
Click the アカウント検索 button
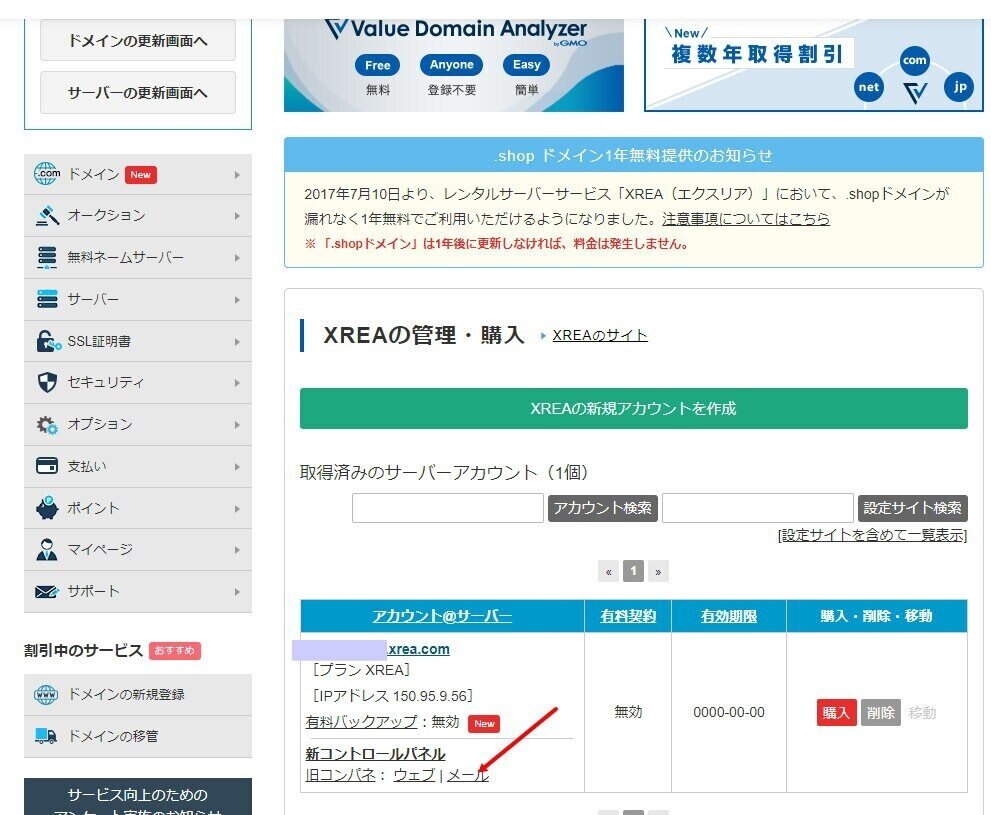click(602, 508)
